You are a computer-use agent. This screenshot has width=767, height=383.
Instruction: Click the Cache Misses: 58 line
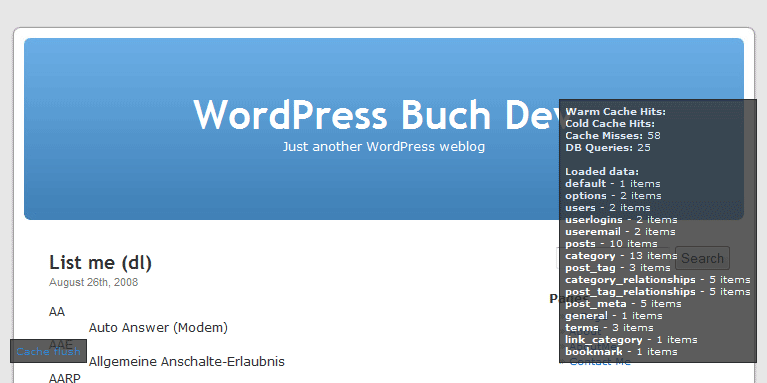[x=613, y=135]
